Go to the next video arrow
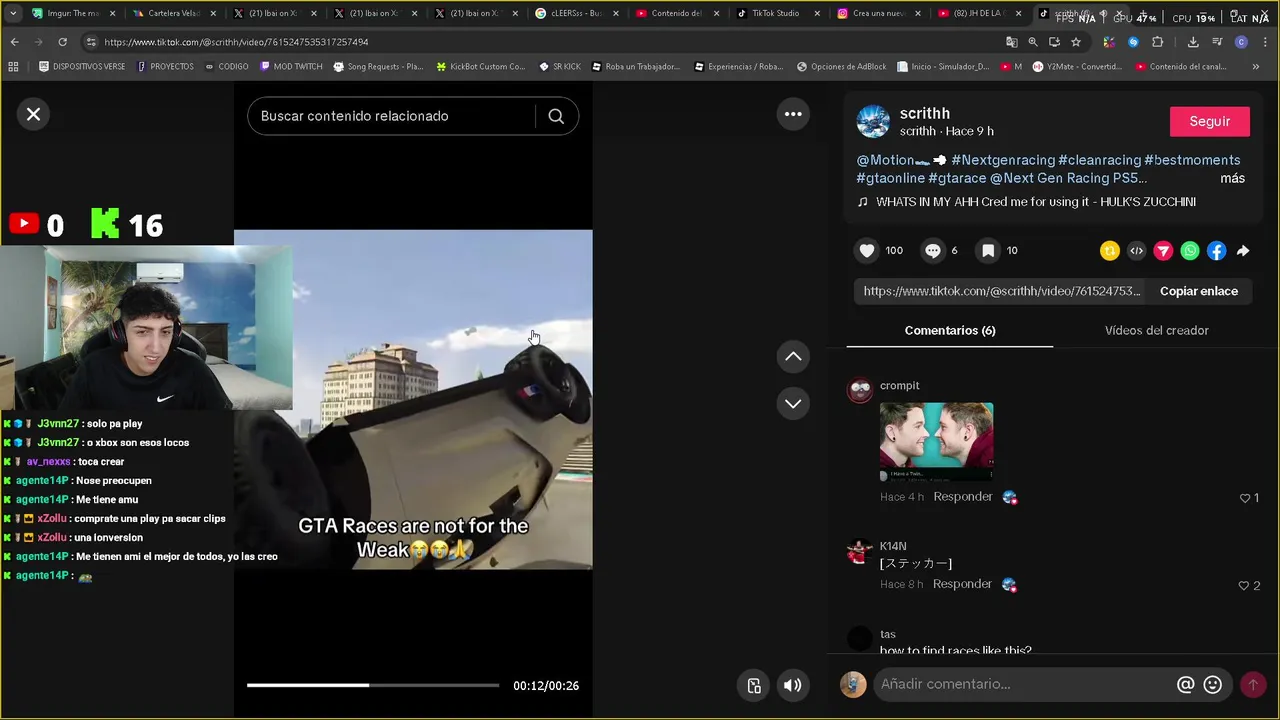 tap(793, 403)
